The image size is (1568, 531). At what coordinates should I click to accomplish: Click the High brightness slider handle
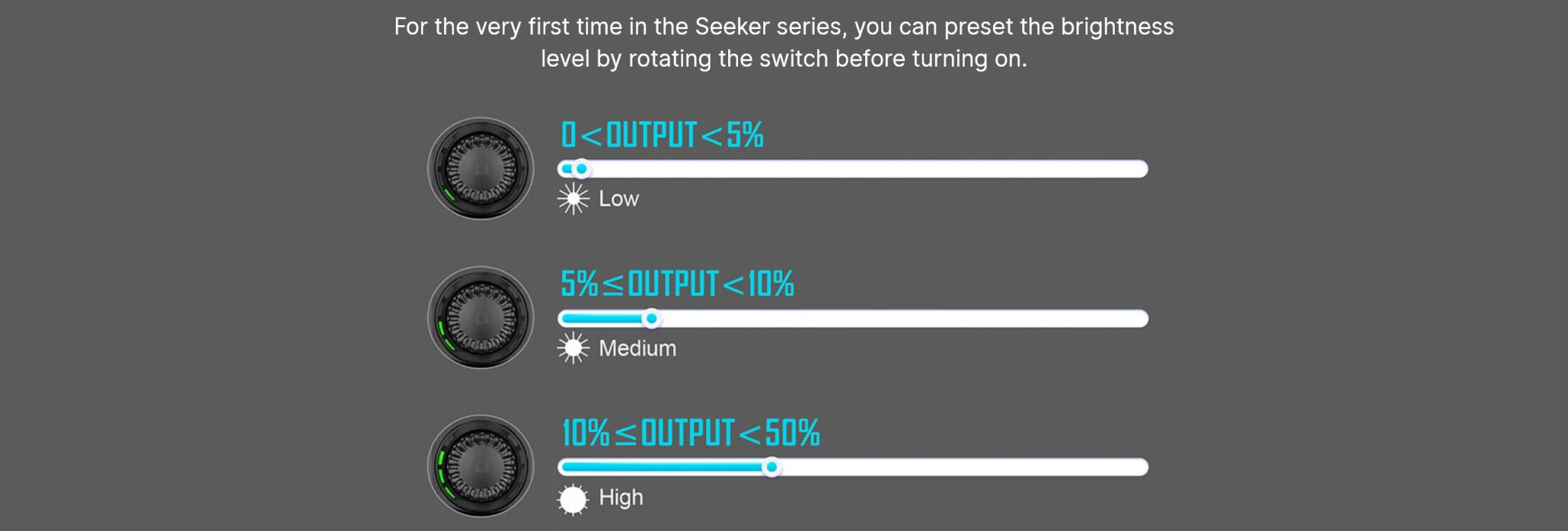click(772, 467)
